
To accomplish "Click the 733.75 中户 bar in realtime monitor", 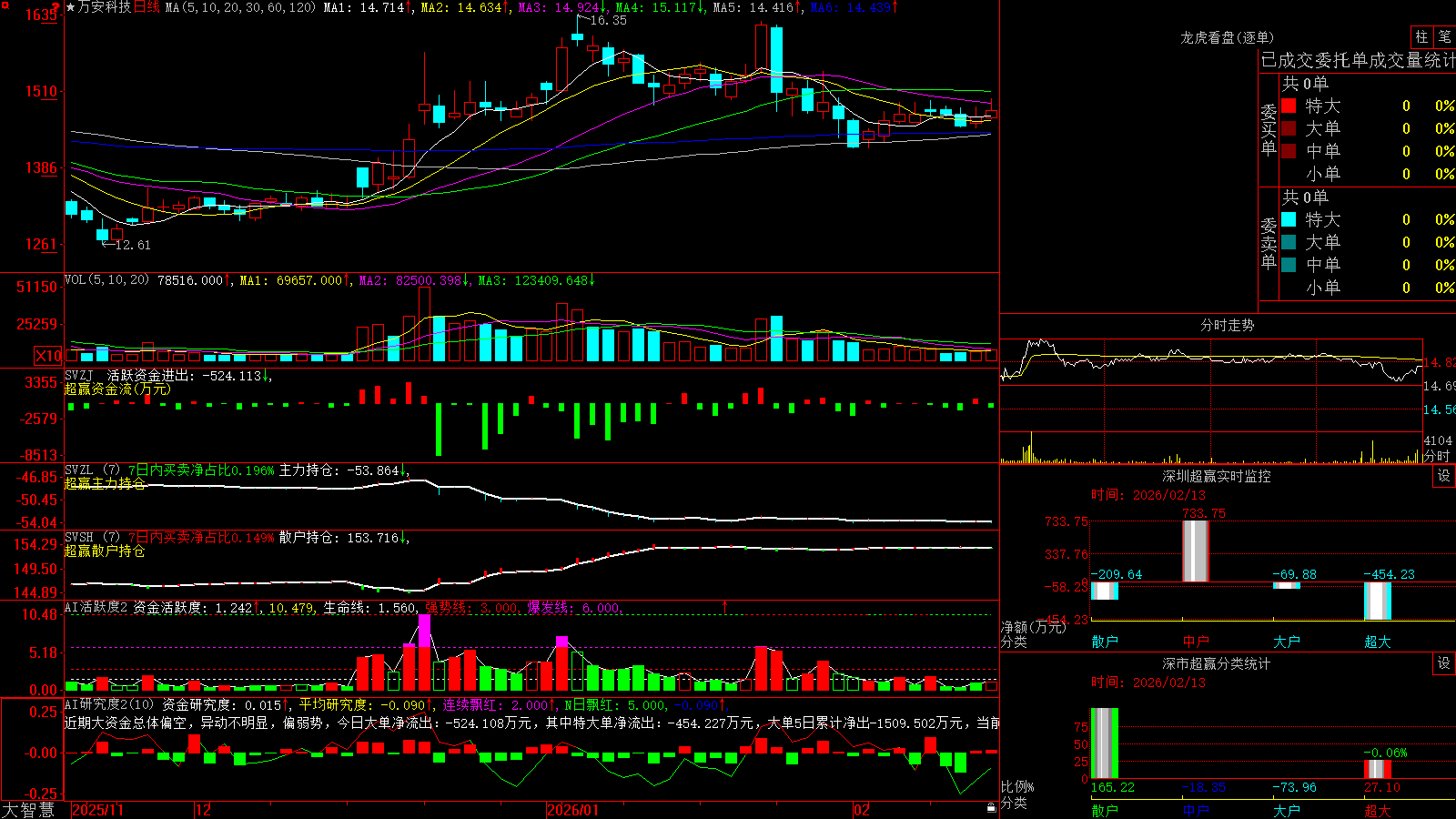I will click(x=1196, y=551).
